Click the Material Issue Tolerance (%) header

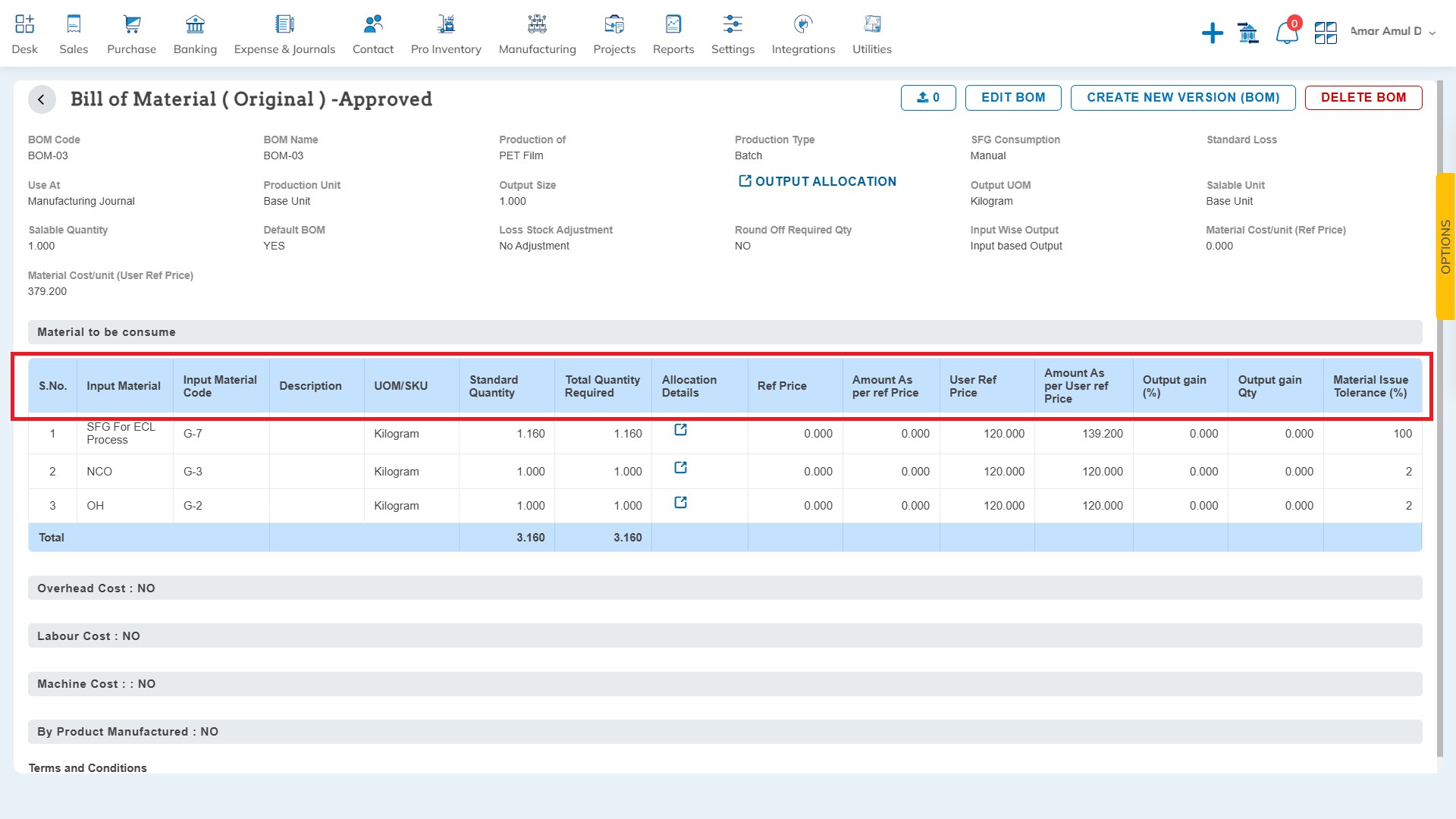click(1373, 386)
